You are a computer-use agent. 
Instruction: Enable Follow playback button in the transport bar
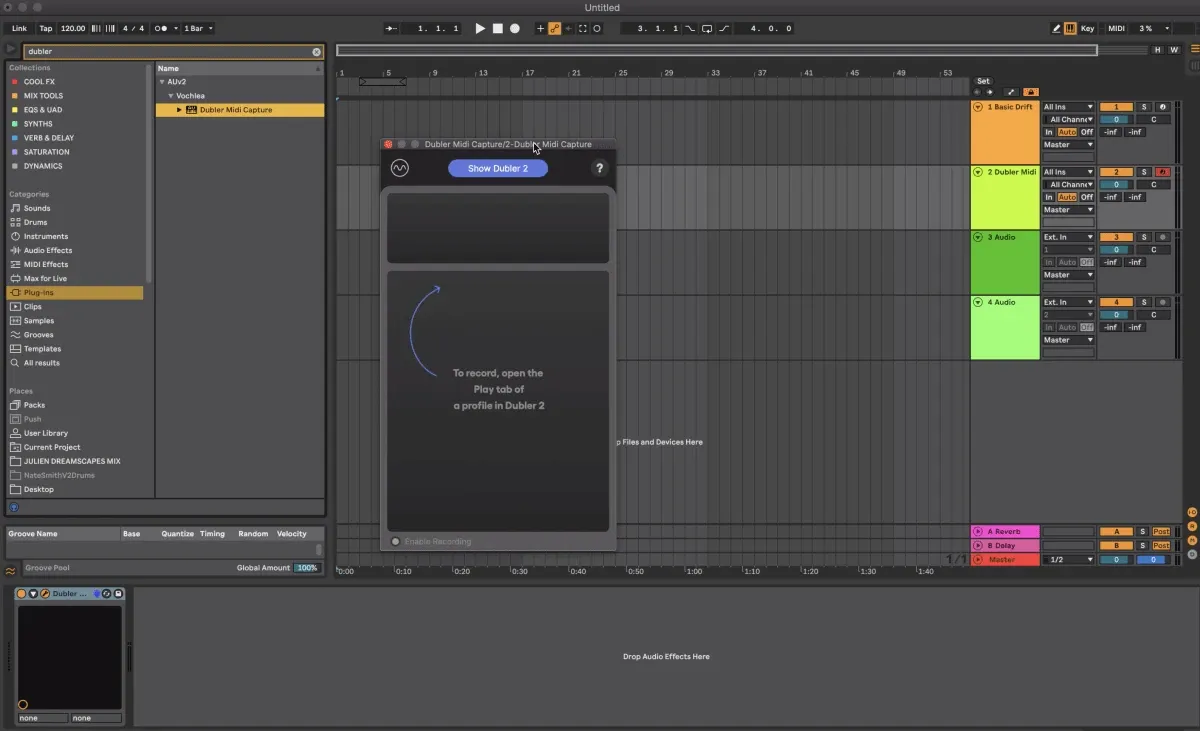[391, 29]
